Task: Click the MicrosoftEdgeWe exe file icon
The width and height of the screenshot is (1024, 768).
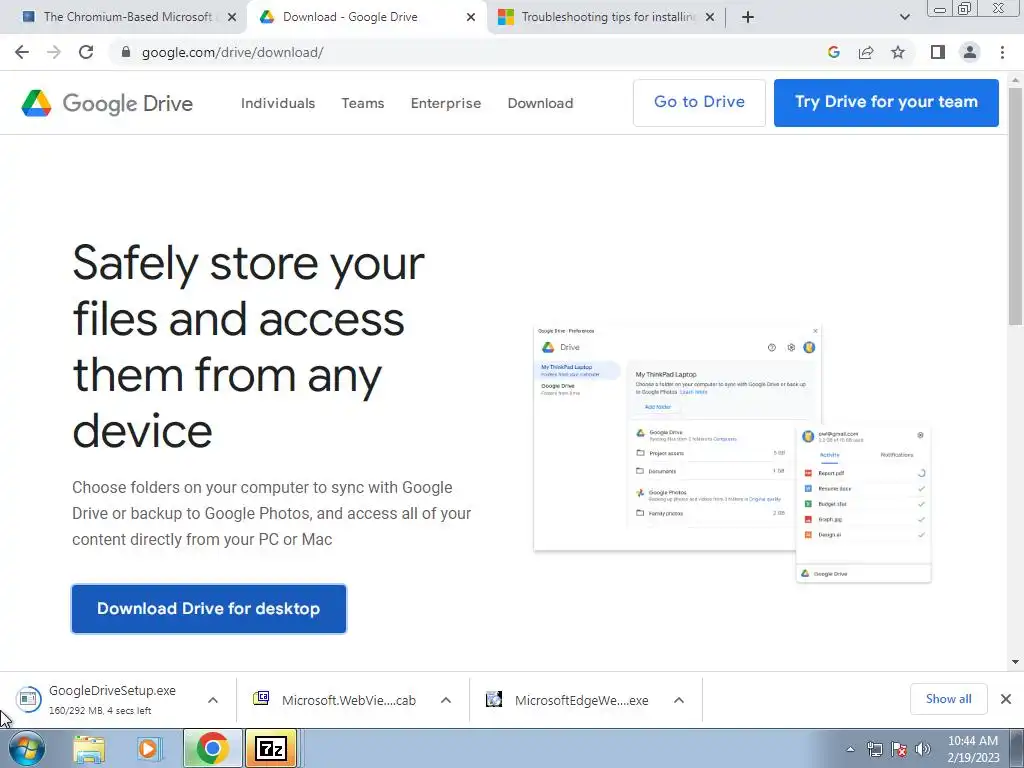Action: coord(494,699)
